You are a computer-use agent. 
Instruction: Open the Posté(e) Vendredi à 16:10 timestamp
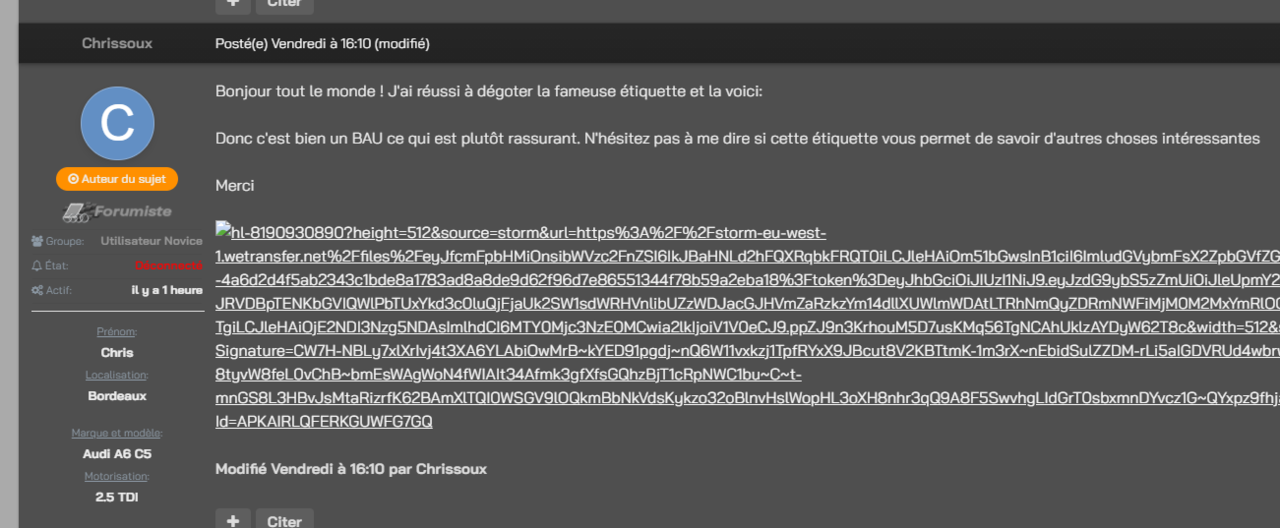coord(322,44)
